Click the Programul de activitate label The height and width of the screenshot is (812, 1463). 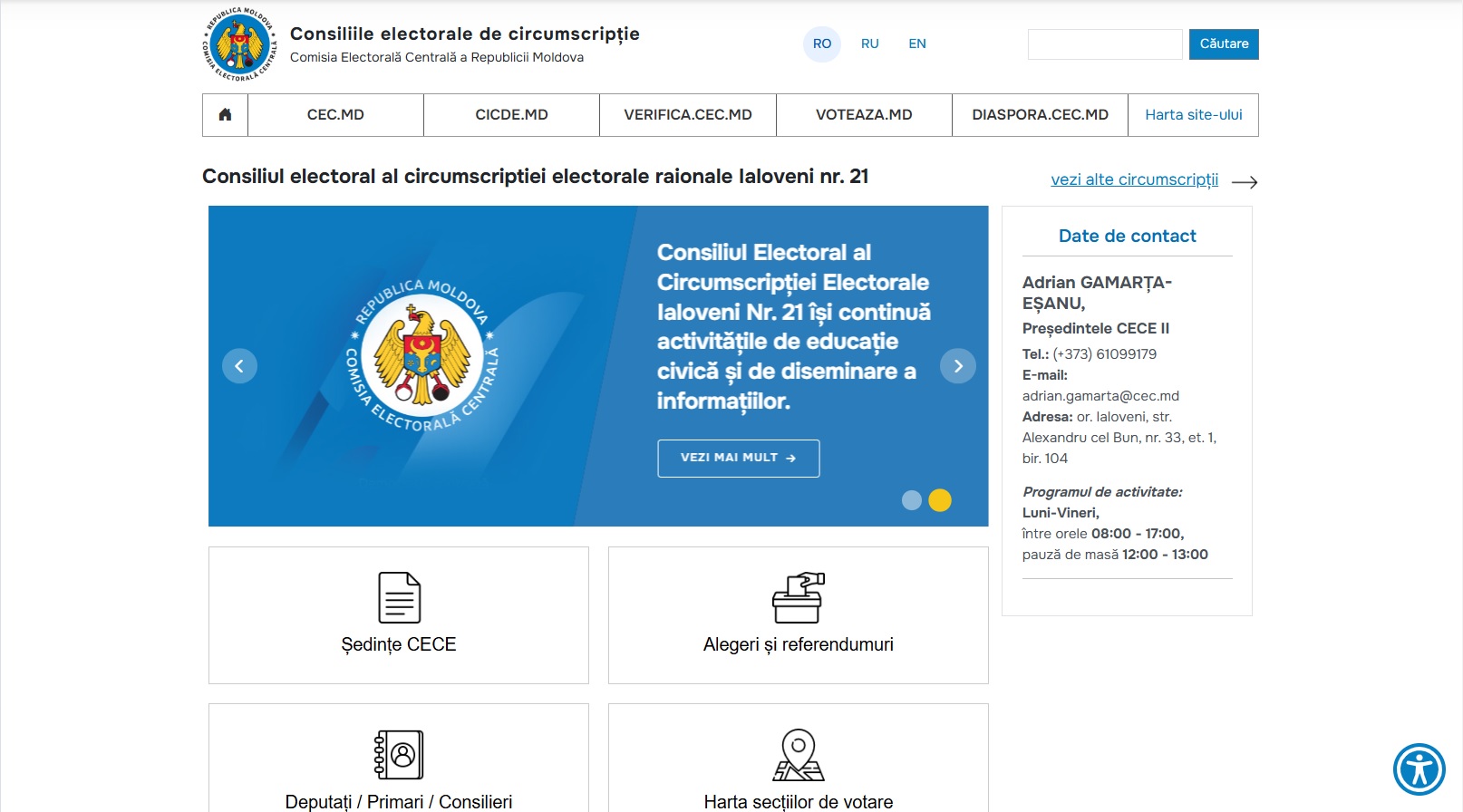(1102, 492)
